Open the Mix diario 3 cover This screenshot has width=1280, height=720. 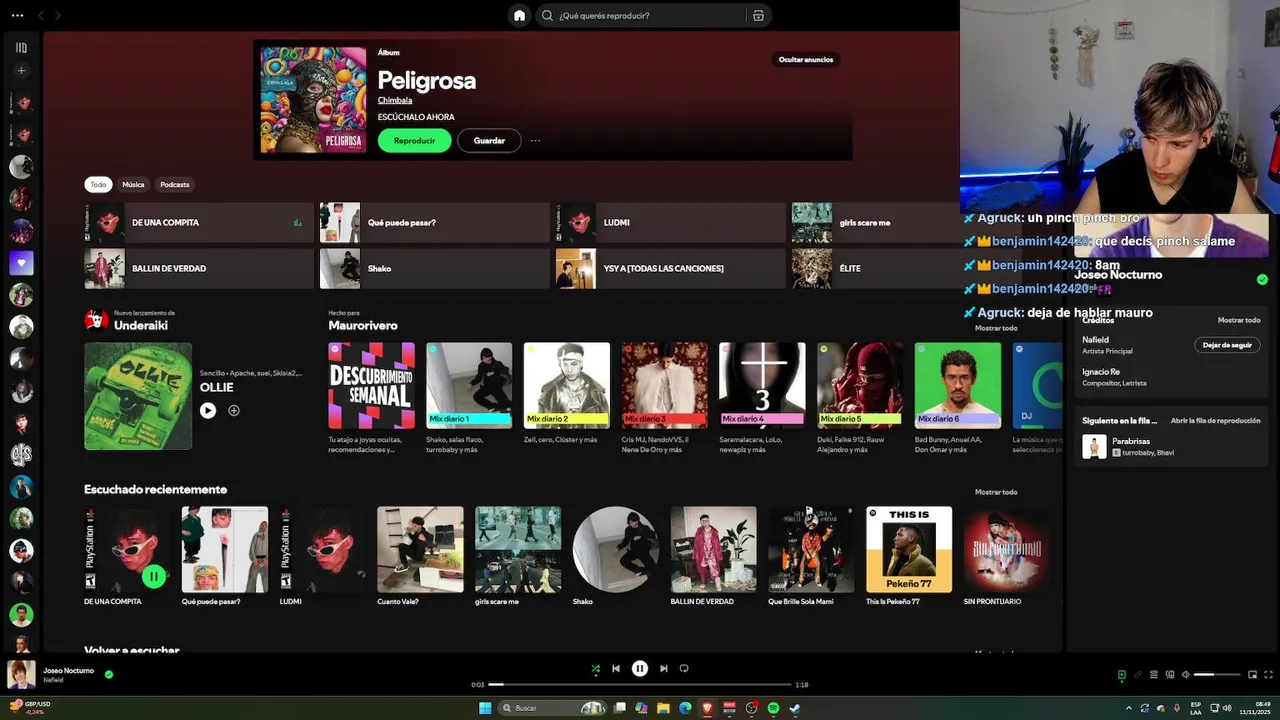[665, 386]
